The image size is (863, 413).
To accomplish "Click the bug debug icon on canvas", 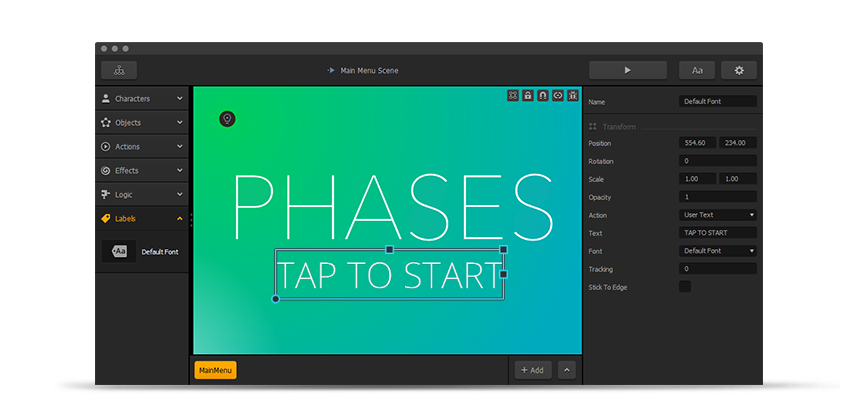I will pos(573,95).
